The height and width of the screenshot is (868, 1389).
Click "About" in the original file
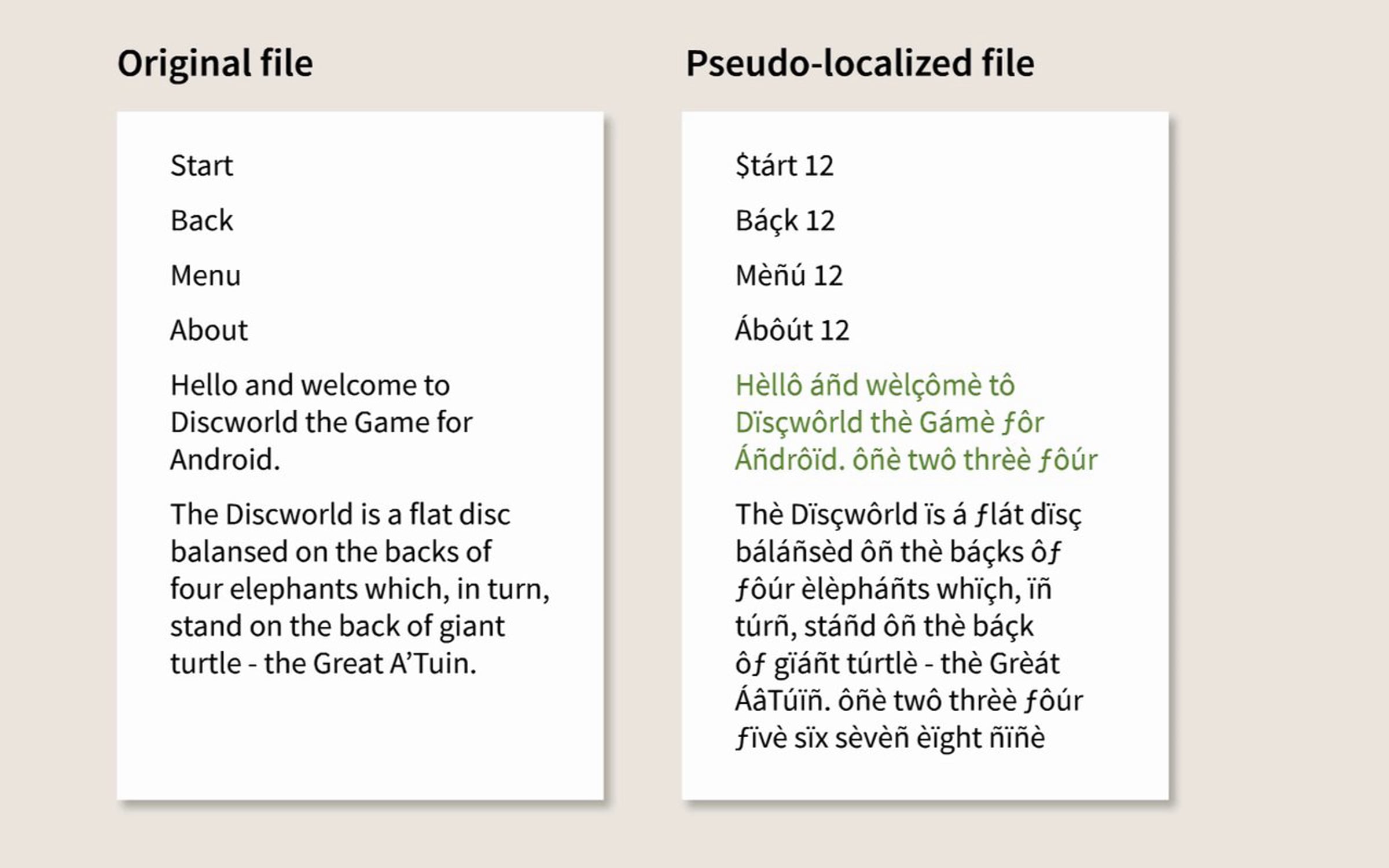click(209, 330)
